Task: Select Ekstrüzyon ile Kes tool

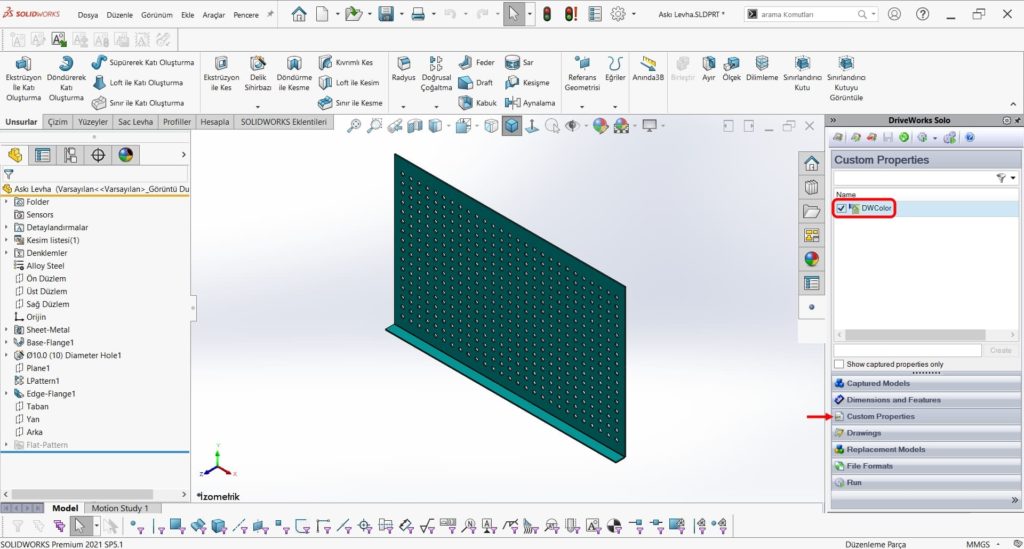Action: 221,74
